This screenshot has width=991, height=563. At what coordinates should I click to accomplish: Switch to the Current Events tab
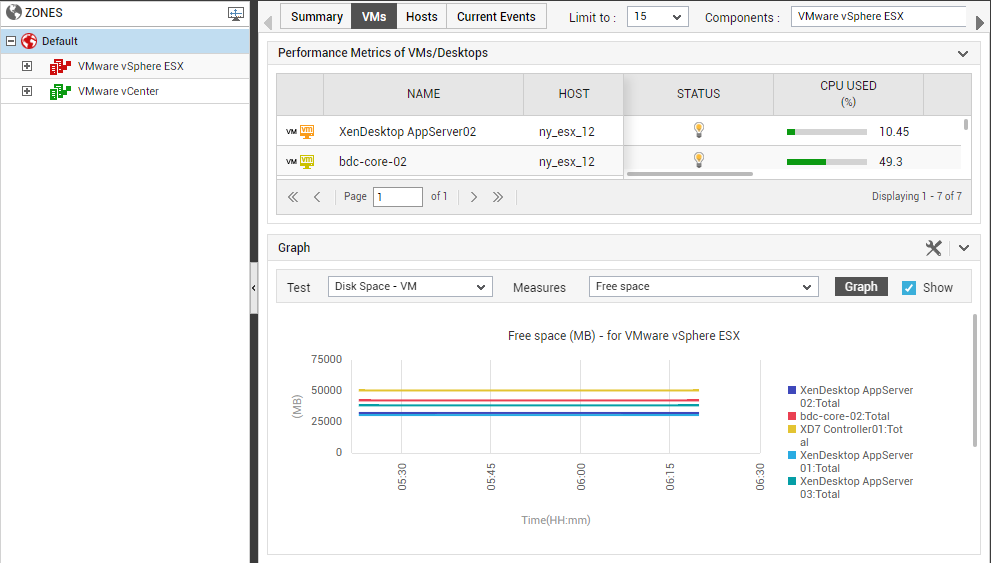coord(496,16)
